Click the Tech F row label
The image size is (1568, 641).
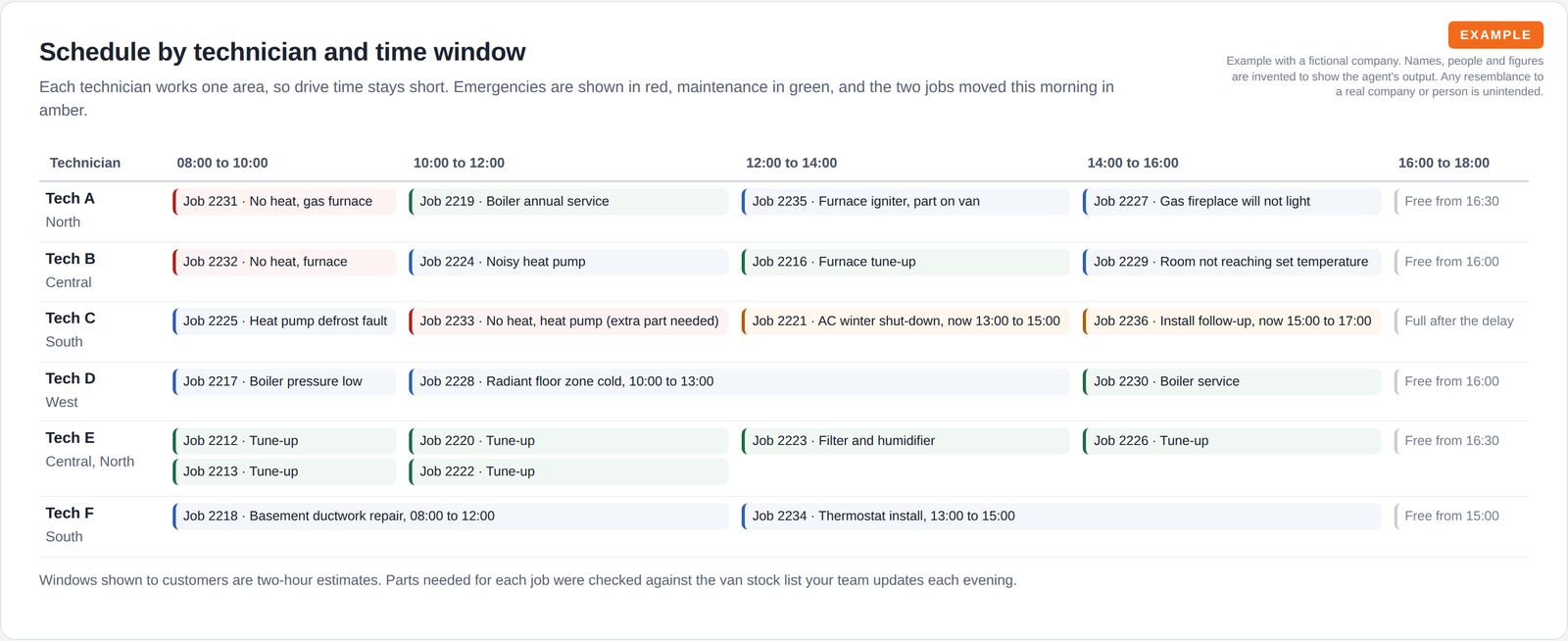pyautogui.click(x=71, y=513)
